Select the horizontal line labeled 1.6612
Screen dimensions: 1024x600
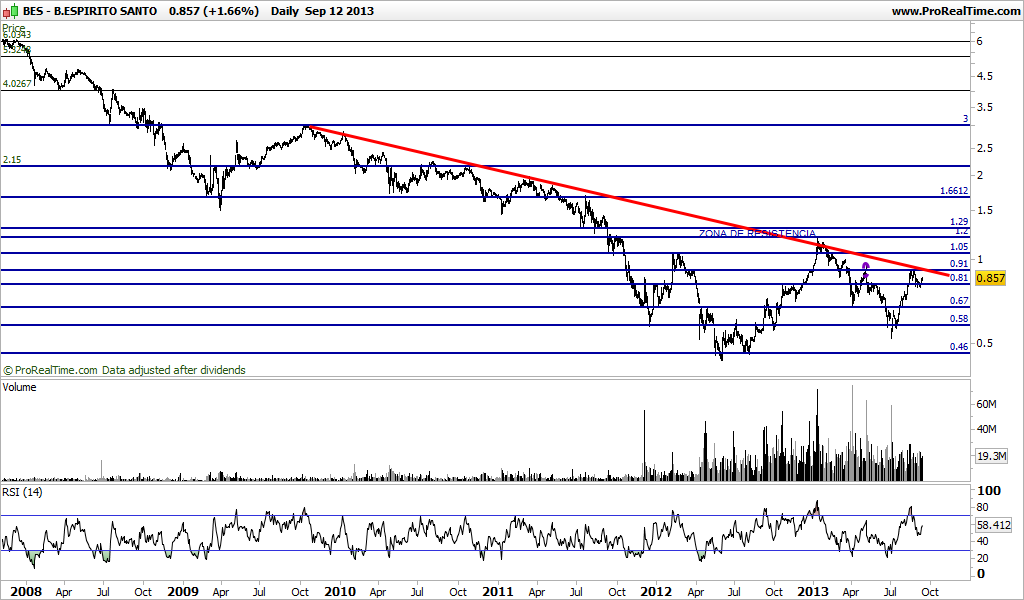point(485,197)
